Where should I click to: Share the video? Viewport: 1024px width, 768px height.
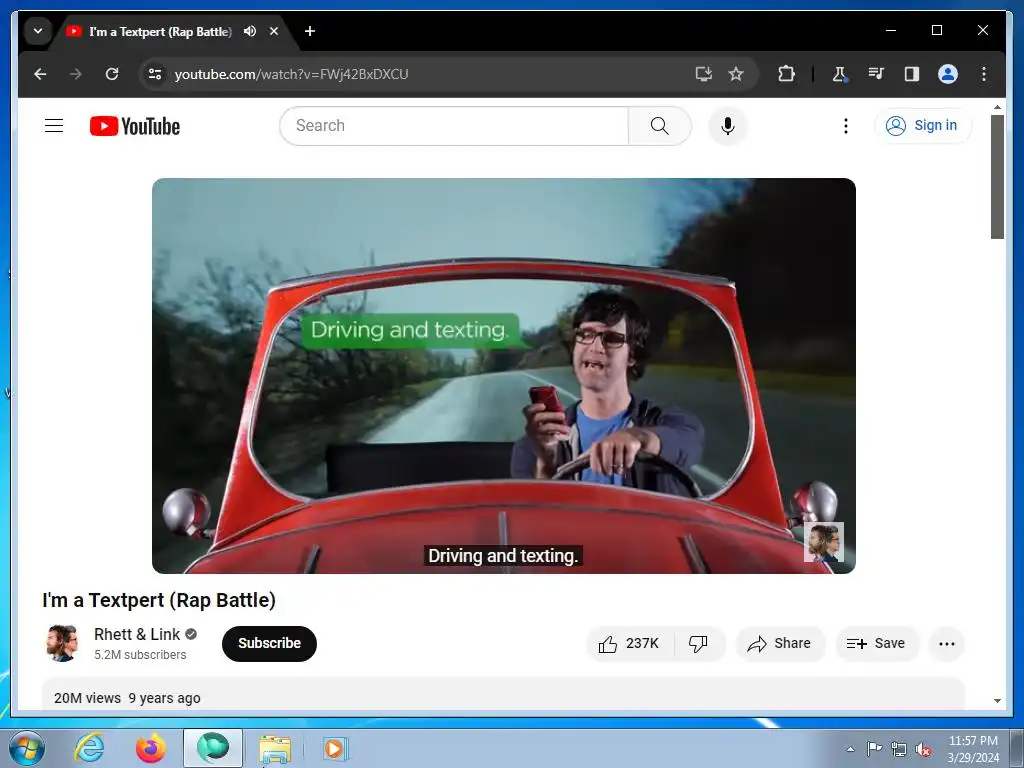pyautogui.click(x=780, y=644)
